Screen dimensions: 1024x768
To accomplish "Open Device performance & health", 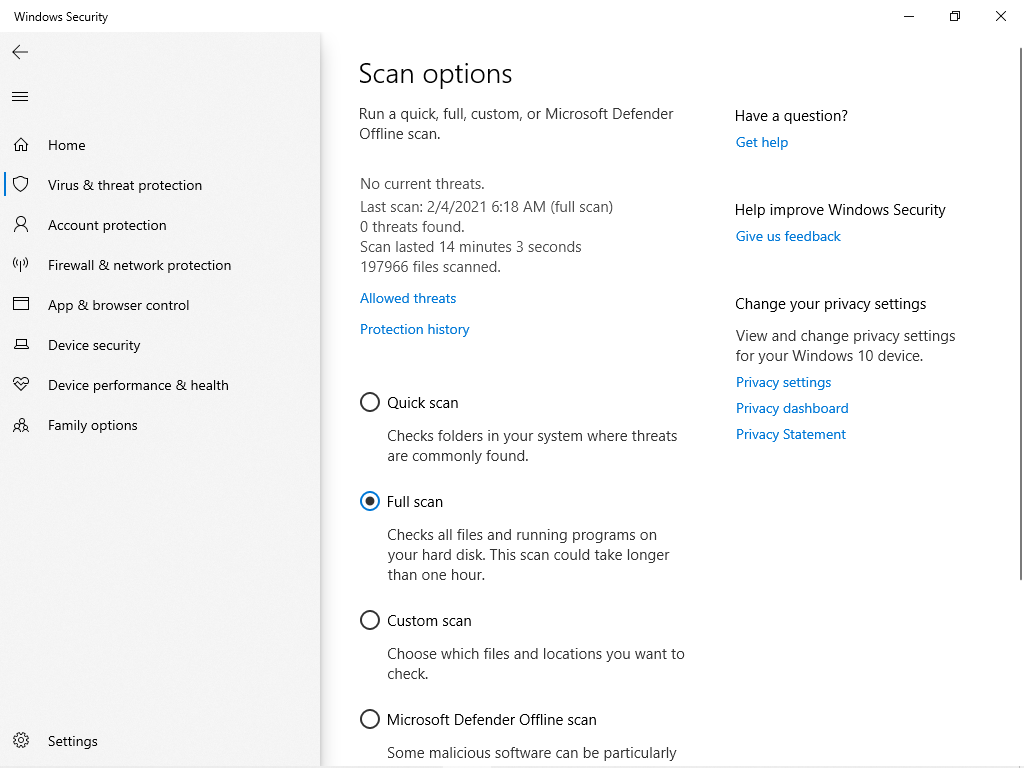I will coord(138,385).
